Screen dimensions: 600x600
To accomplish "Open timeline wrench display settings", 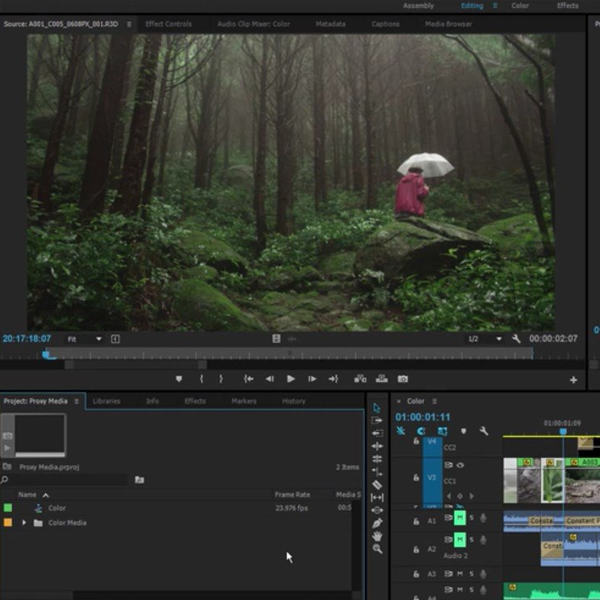I will point(483,431).
